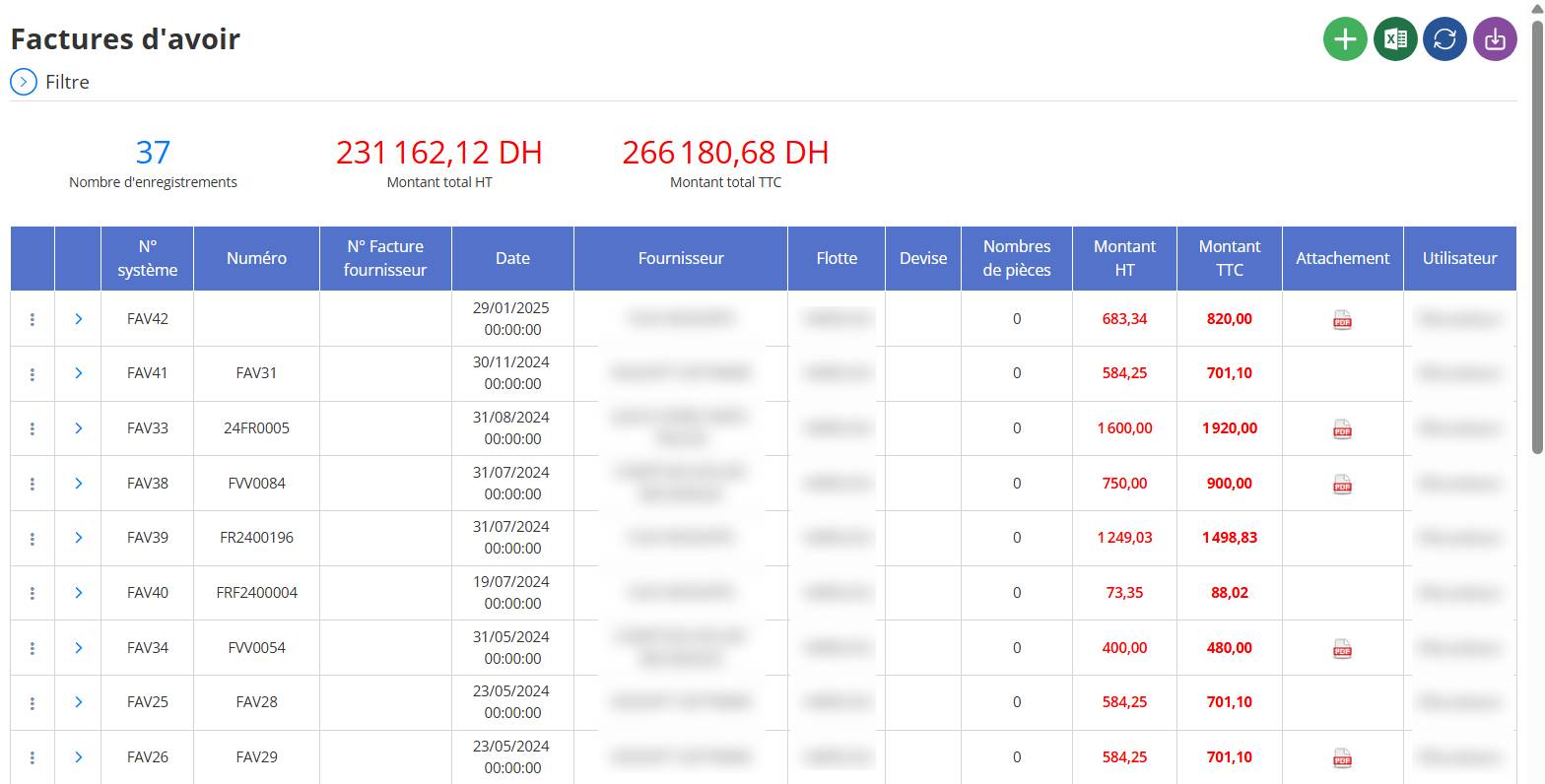This screenshot has height=784, width=1545.
Task: Expand row details for FAV33
Action: [x=78, y=428]
